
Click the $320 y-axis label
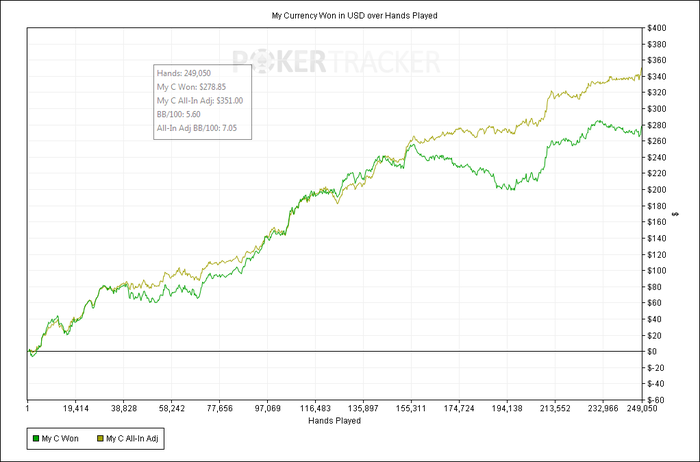[x=657, y=93]
